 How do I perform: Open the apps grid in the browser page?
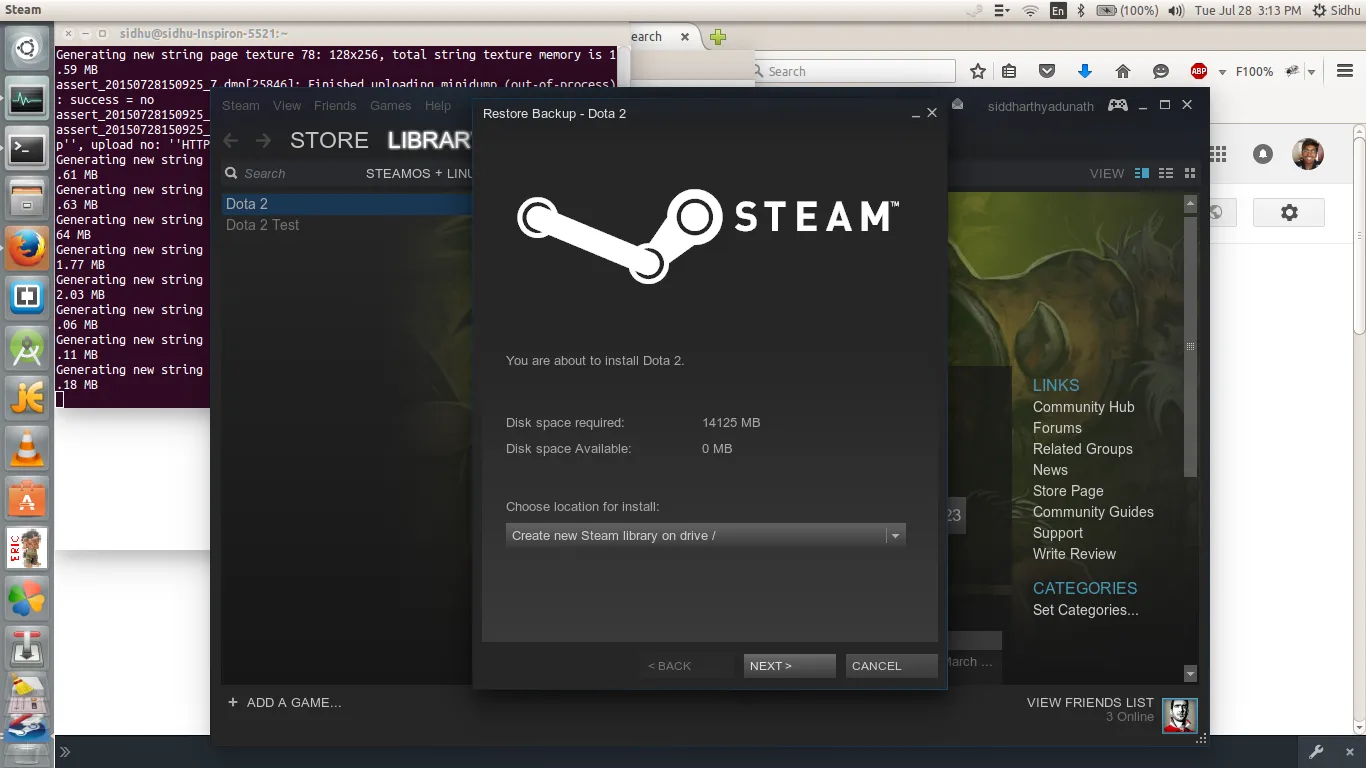pos(1218,154)
